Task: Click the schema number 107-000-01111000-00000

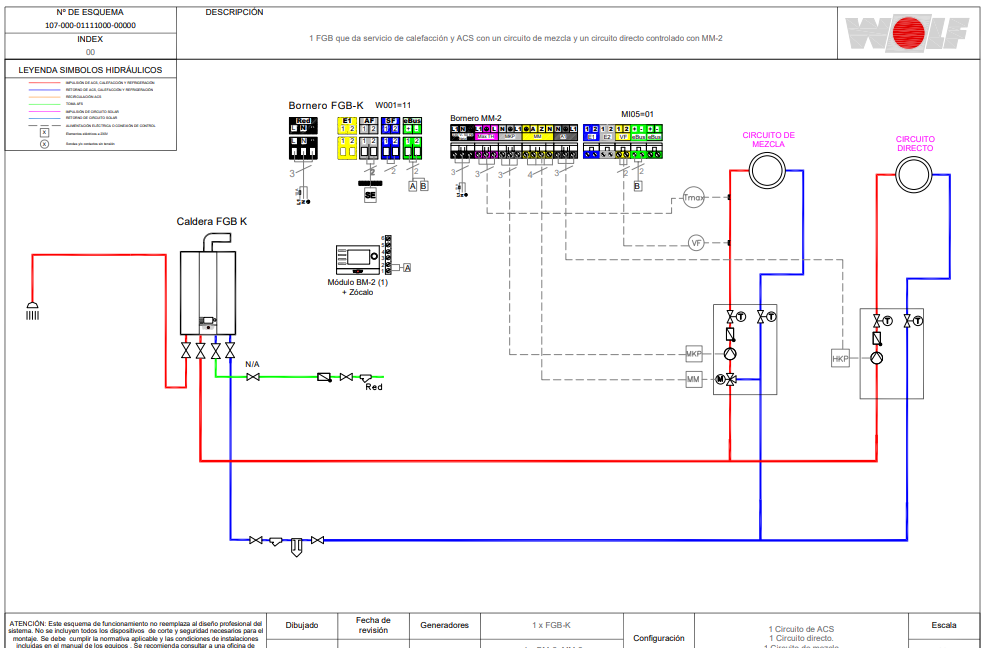Action: click(x=90, y=26)
